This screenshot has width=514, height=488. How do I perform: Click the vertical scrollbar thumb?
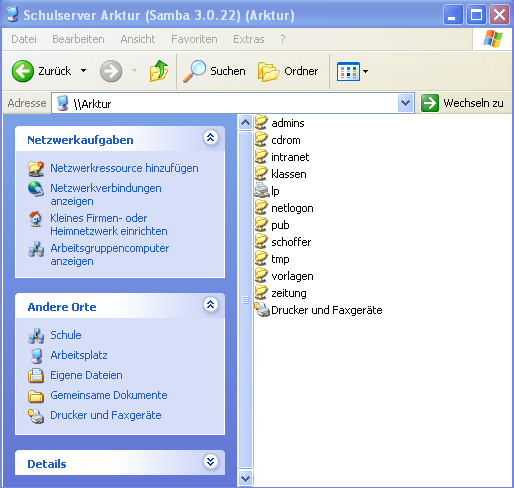(x=245, y=300)
